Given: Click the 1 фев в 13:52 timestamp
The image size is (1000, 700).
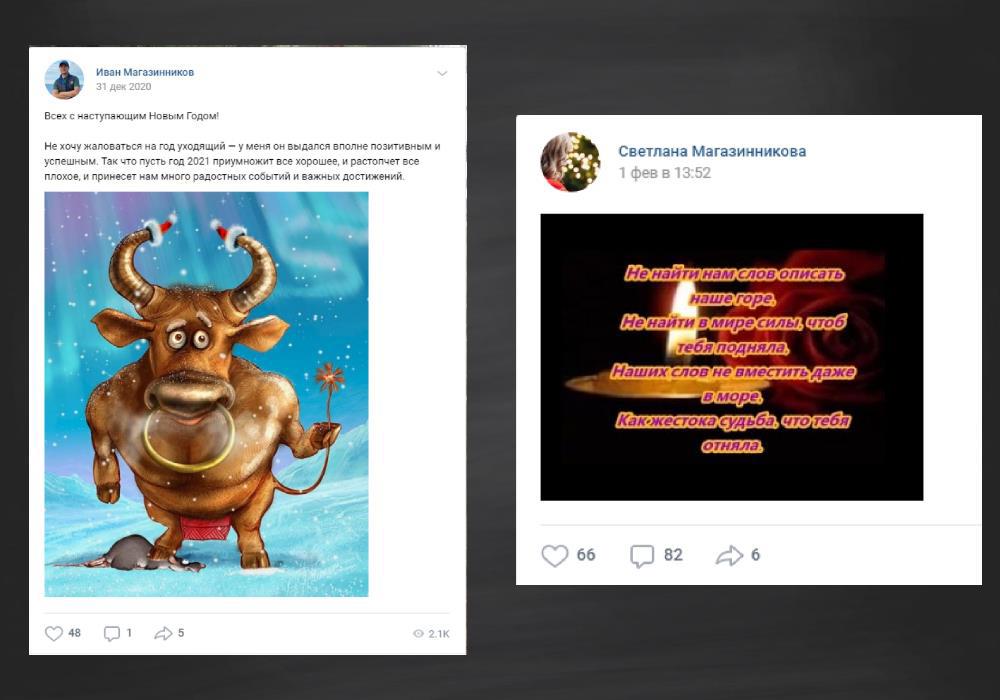Looking at the screenshot, I should tap(665, 173).
